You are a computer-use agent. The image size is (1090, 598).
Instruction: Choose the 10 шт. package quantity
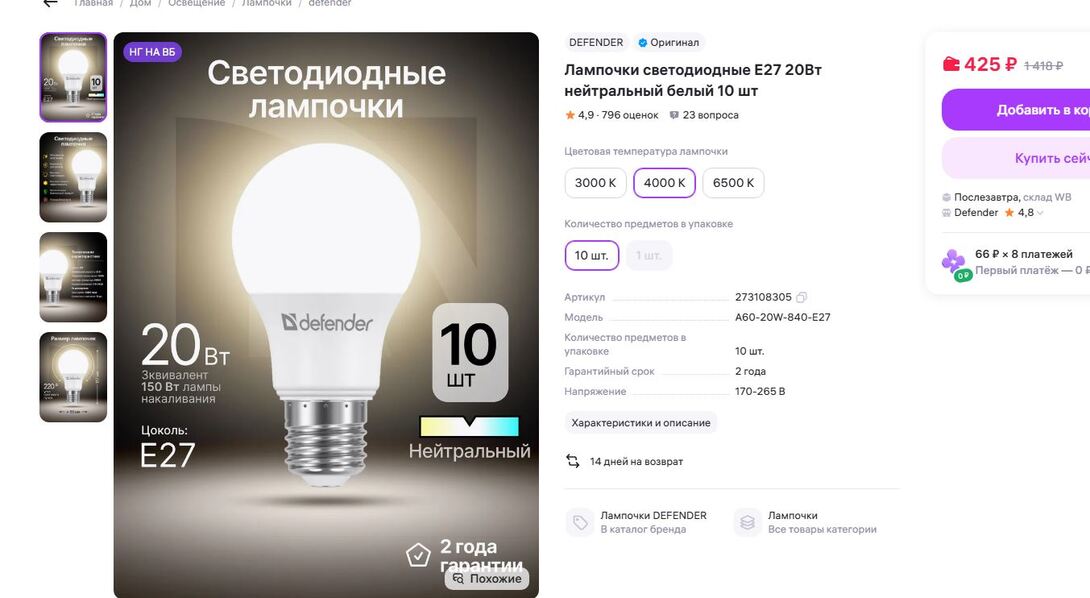(x=592, y=255)
